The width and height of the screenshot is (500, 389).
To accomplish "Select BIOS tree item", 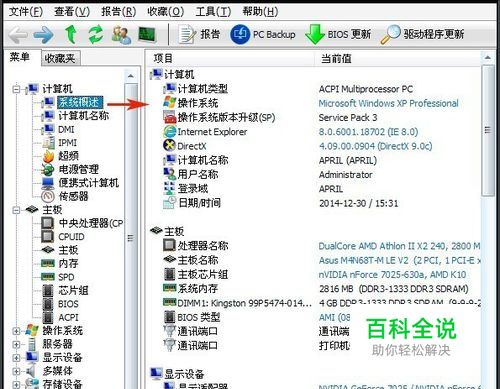I will [x=68, y=304].
